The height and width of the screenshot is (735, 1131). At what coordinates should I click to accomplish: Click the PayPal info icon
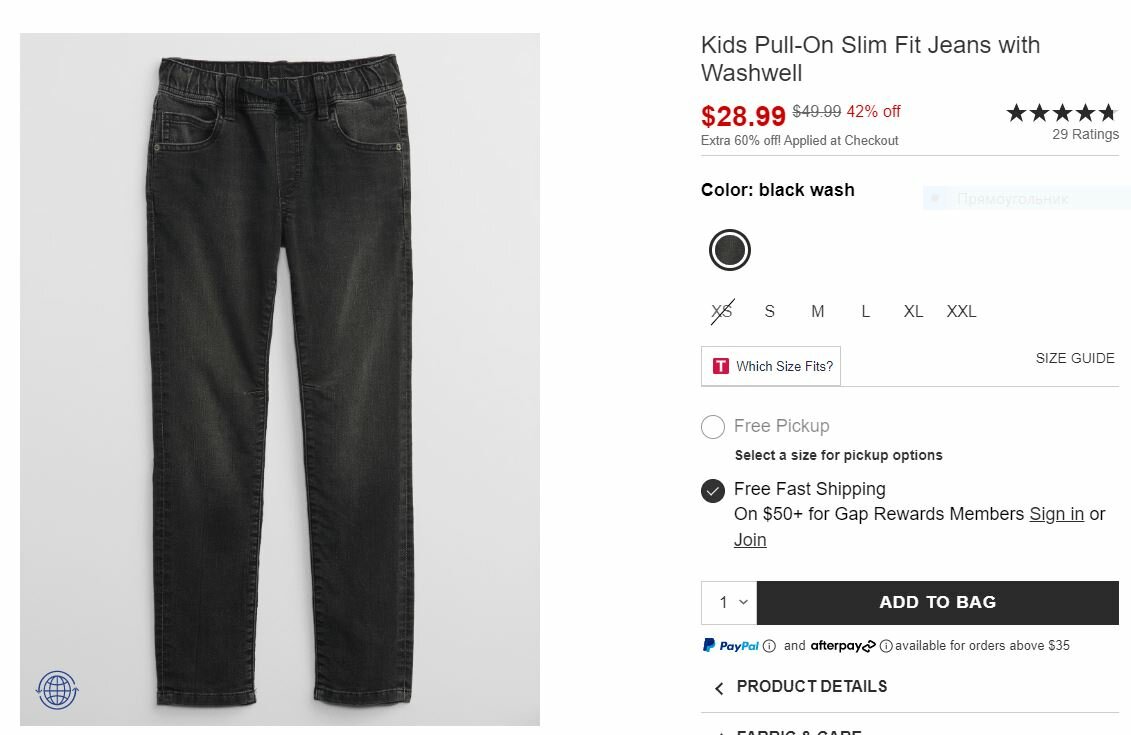[769, 646]
